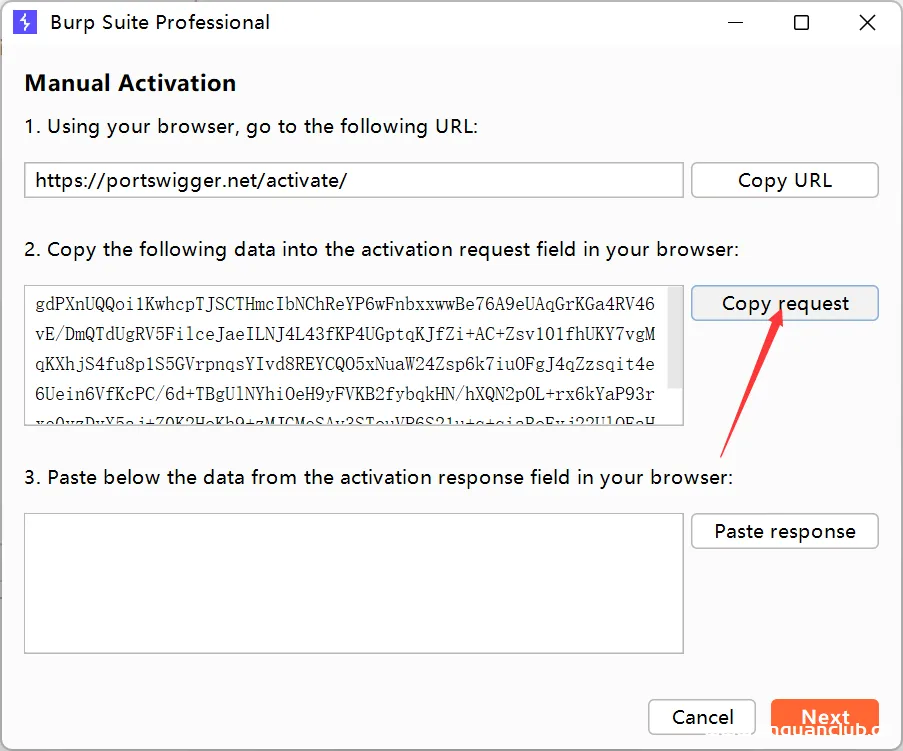Copy the activation request data
The height and width of the screenshot is (751, 903).
pyautogui.click(x=784, y=303)
